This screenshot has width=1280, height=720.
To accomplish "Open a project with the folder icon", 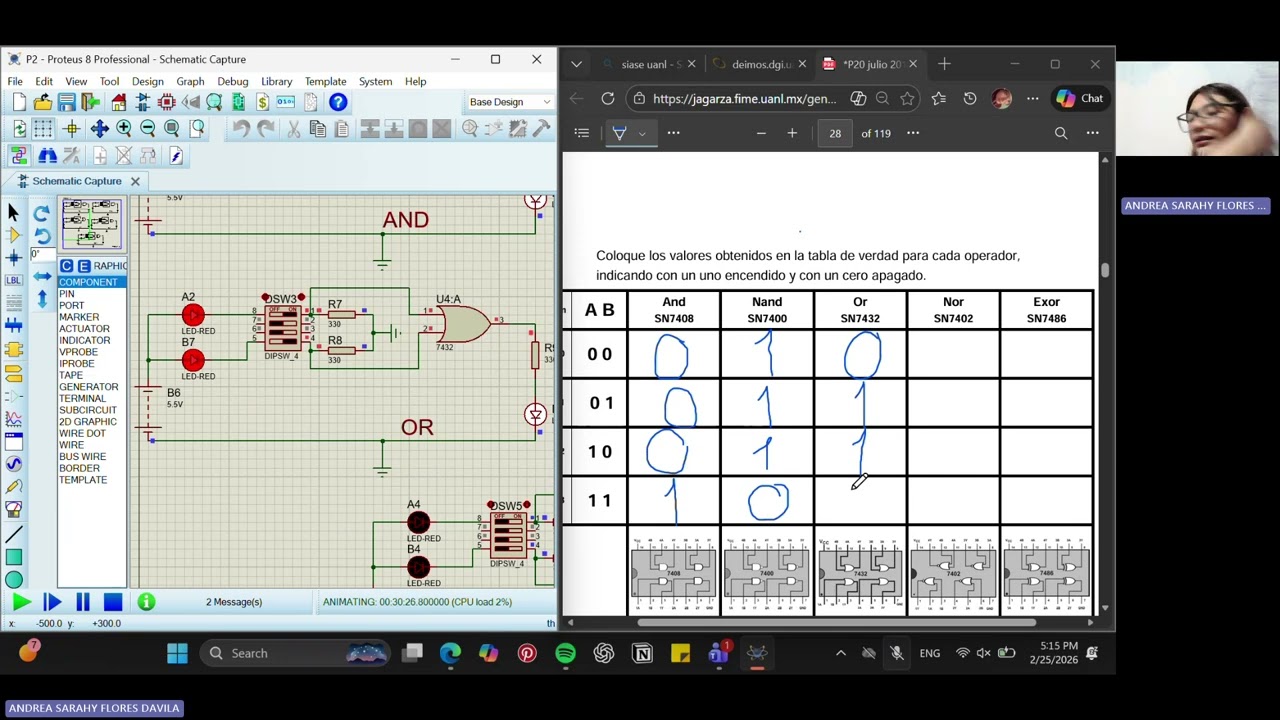I will (43, 102).
